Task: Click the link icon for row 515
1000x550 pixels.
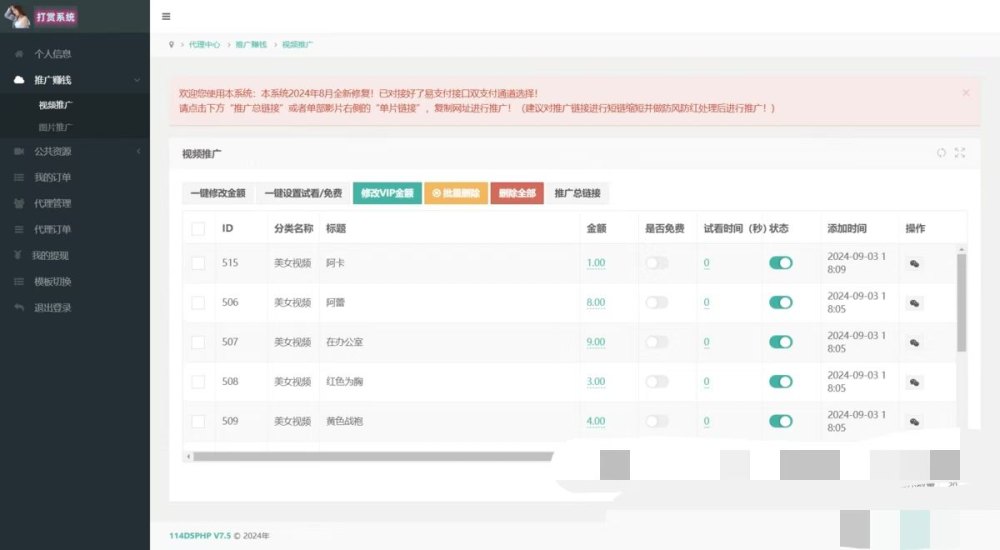Action: [914, 264]
